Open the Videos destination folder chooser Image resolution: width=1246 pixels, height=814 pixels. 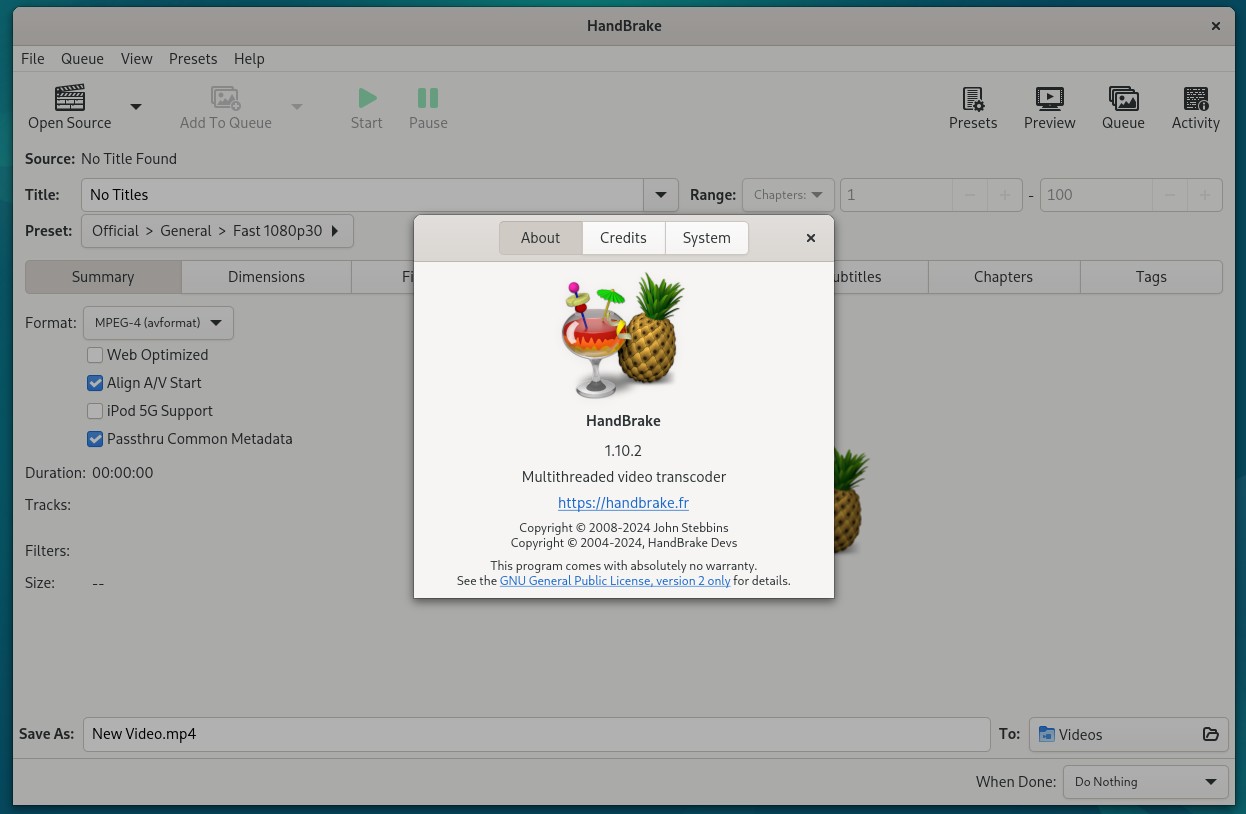click(x=1128, y=734)
